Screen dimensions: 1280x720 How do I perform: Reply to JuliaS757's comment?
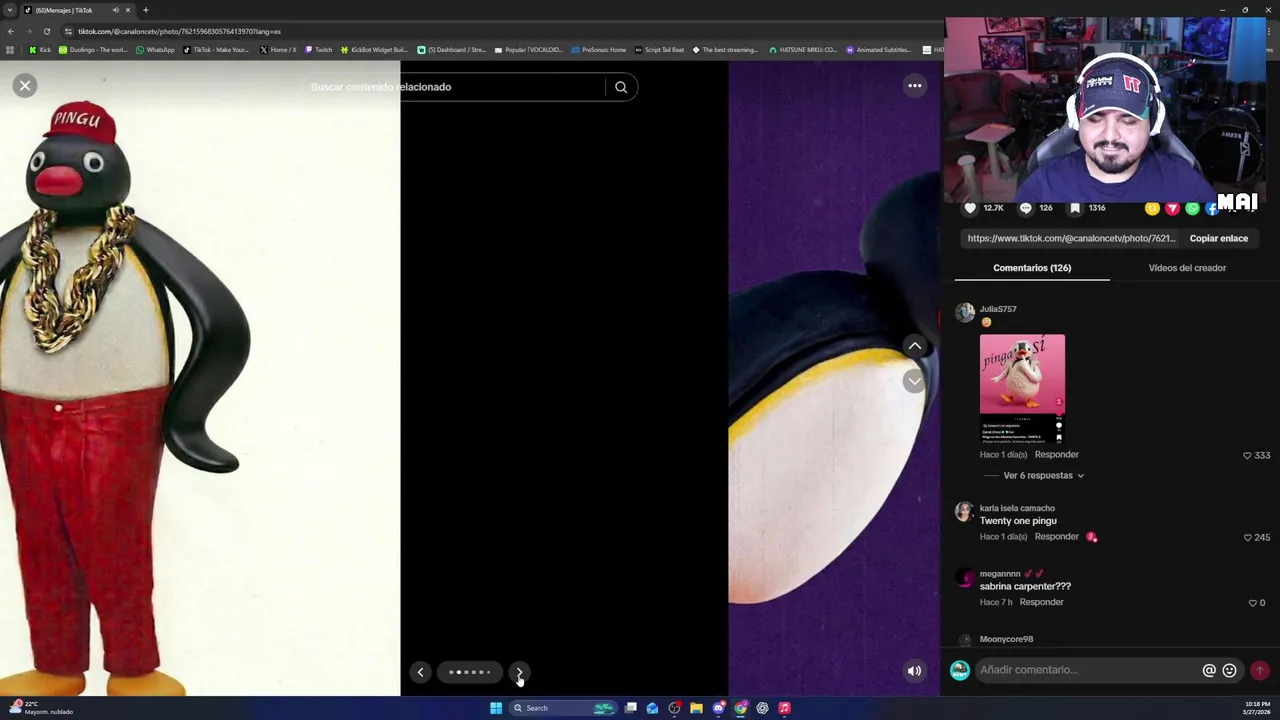[1056, 455]
